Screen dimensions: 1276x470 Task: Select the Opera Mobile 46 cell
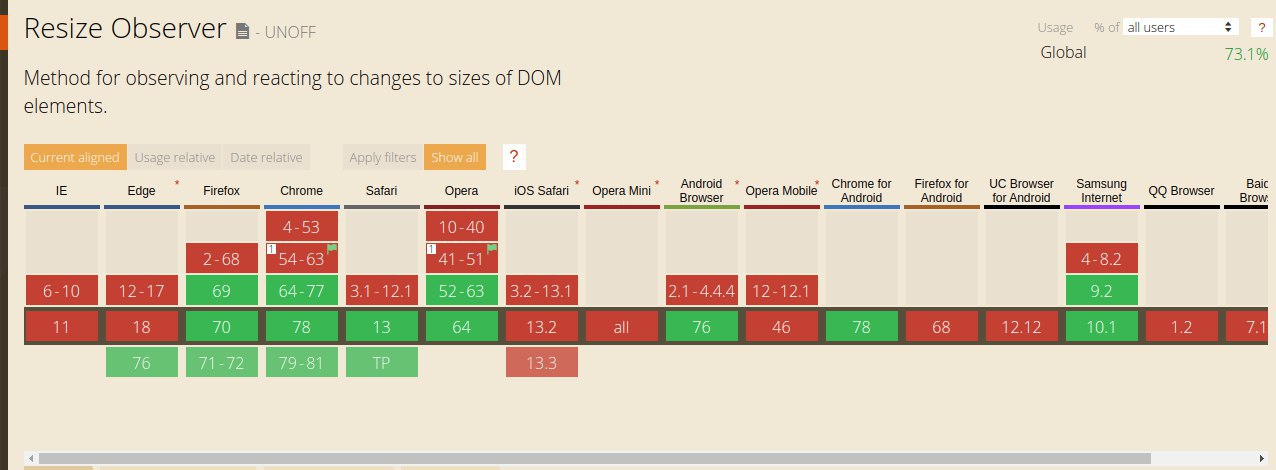pyautogui.click(x=782, y=326)
